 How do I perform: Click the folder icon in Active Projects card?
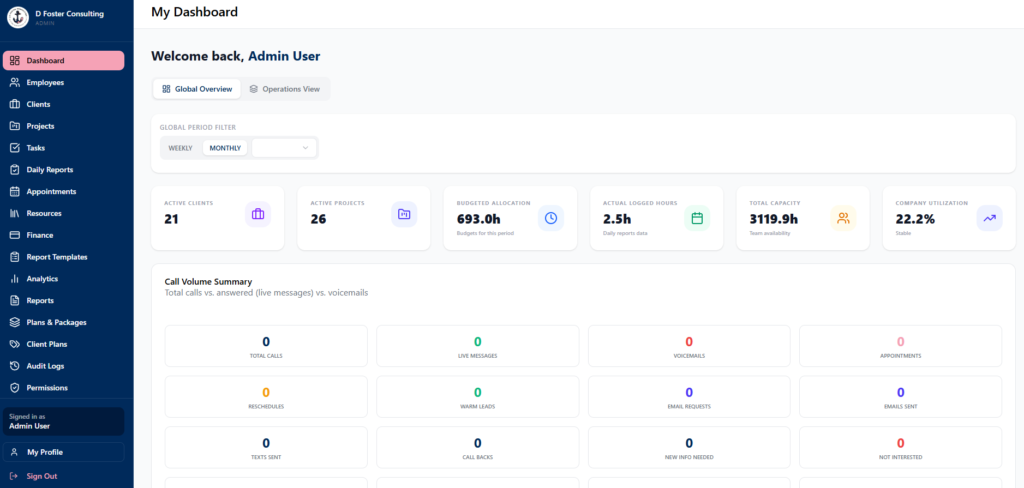(404, 214)
